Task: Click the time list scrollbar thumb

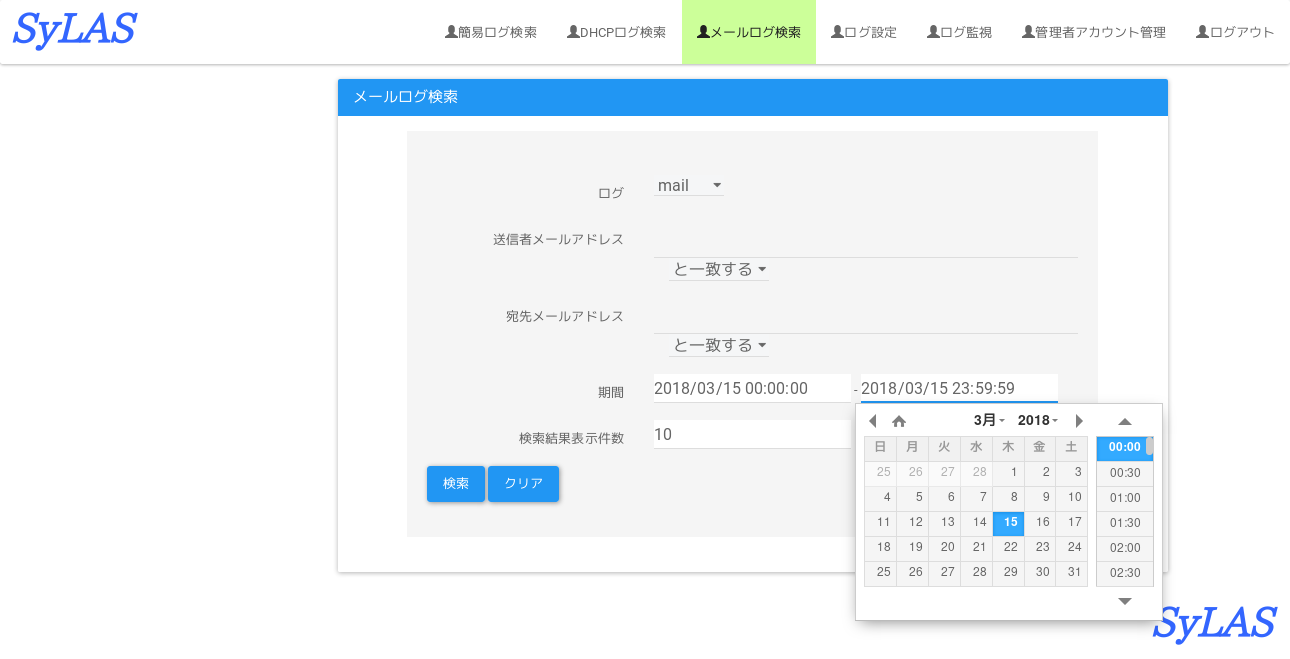Action: [1150, 447]
